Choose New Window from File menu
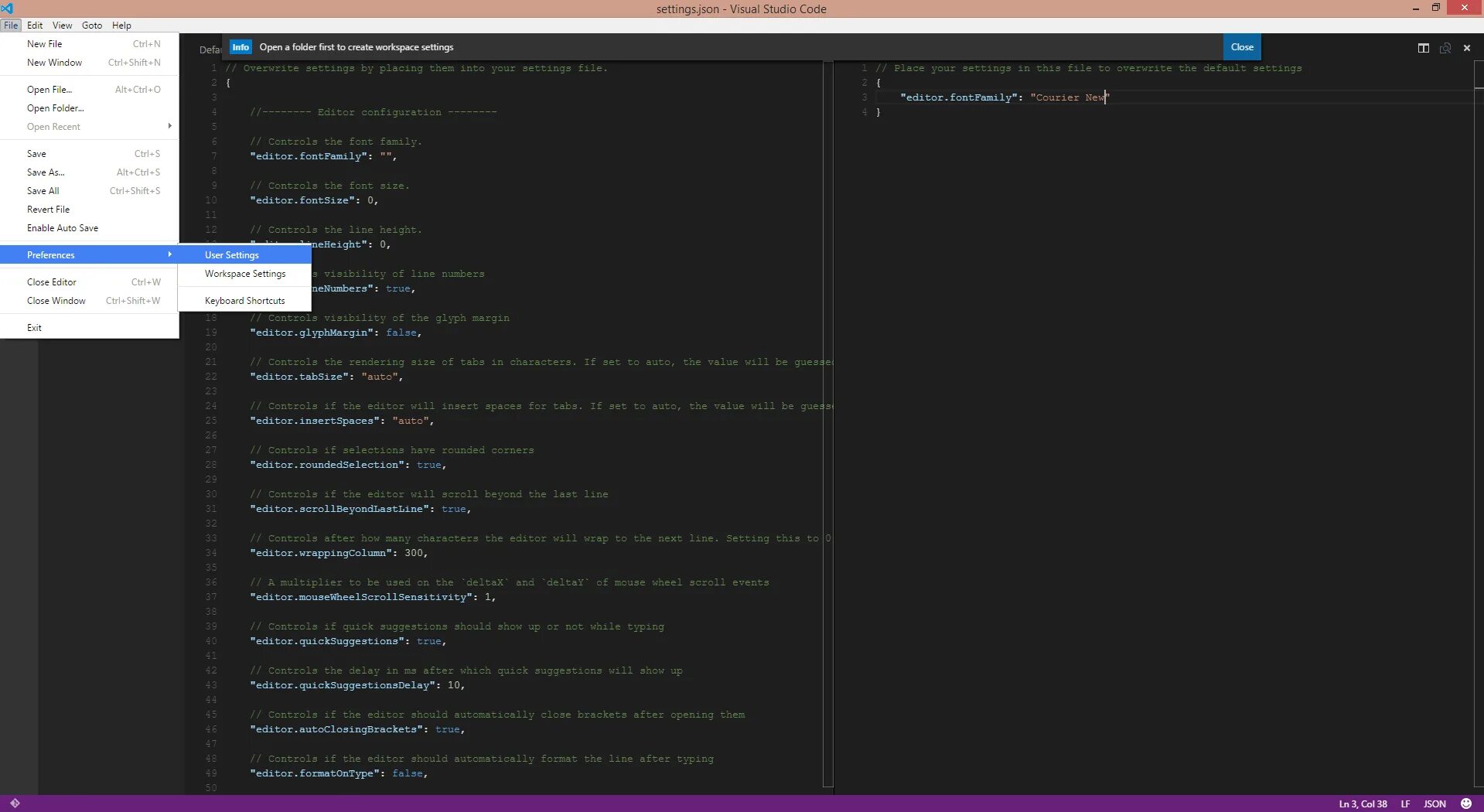1484x812 pixels. coord(90,63)
